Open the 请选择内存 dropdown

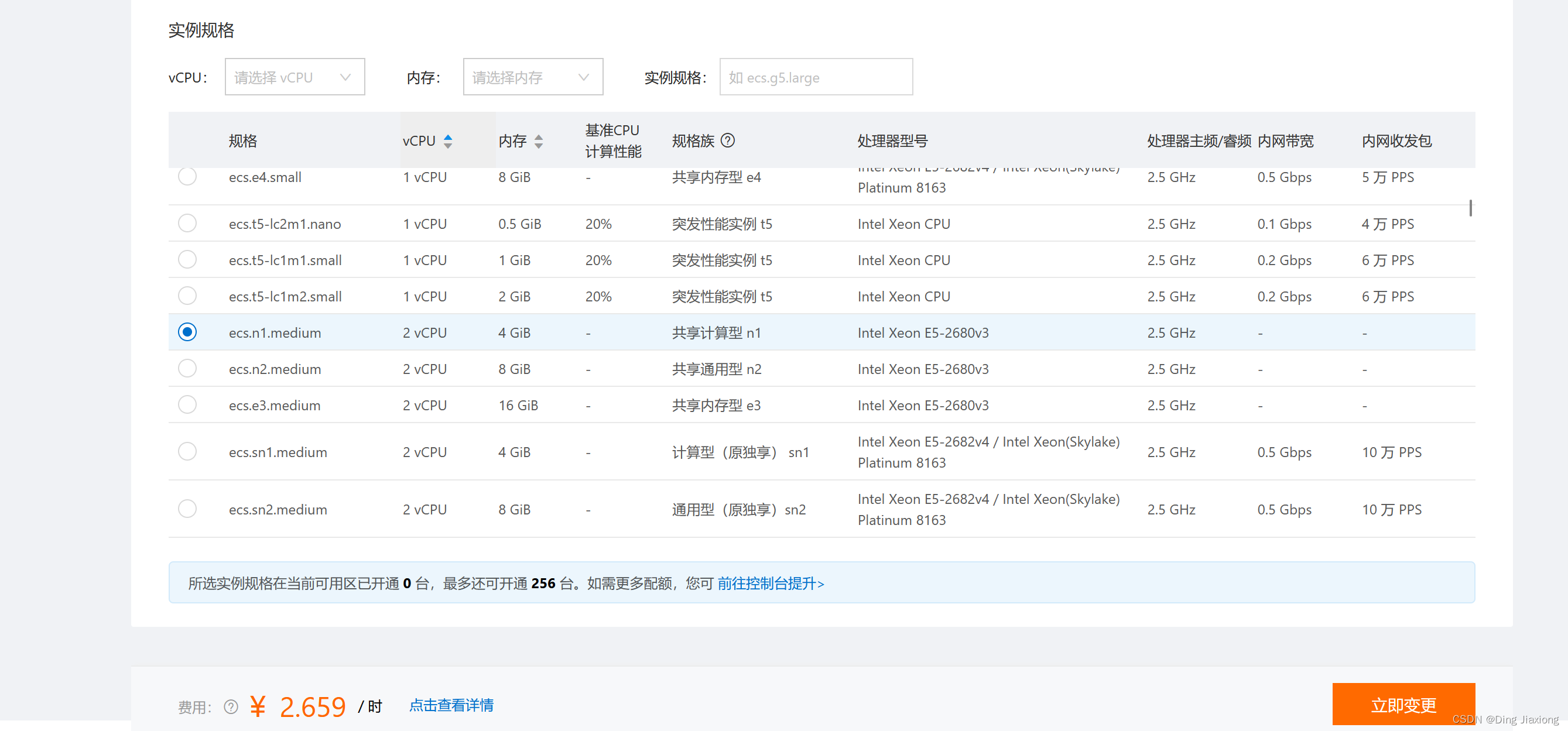coord(533,77)
